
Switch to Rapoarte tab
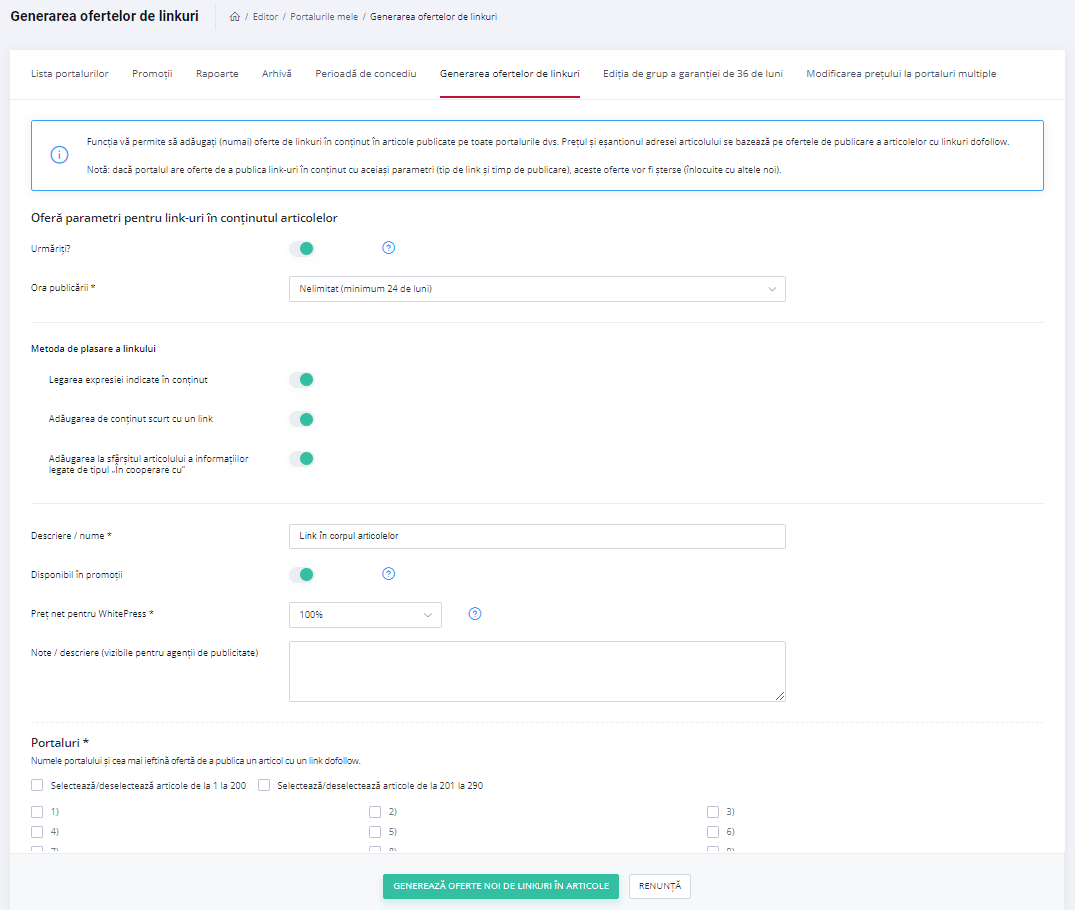click(x=217, y=73)
